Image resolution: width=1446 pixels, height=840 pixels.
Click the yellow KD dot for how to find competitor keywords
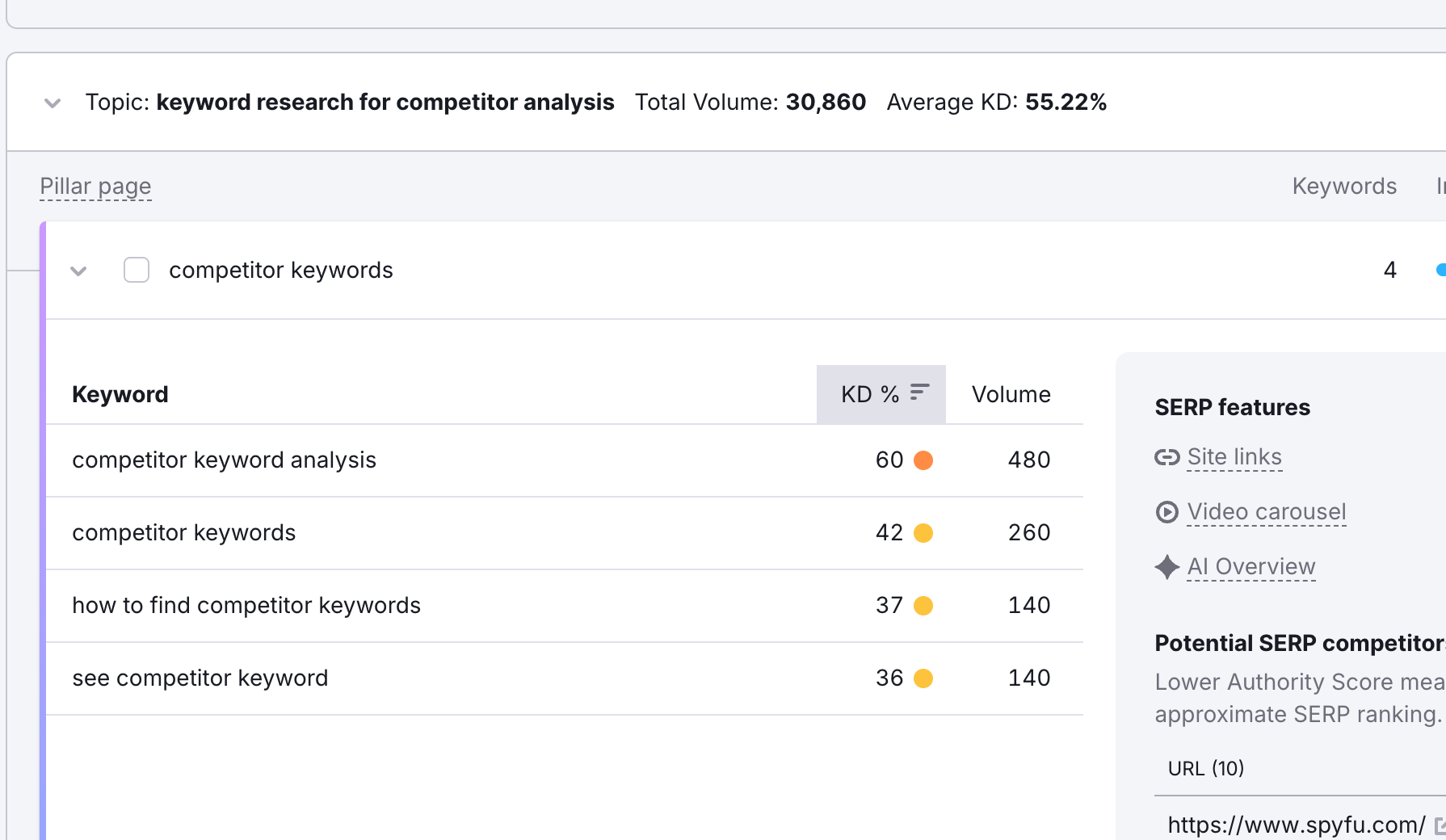click(924, 606)
